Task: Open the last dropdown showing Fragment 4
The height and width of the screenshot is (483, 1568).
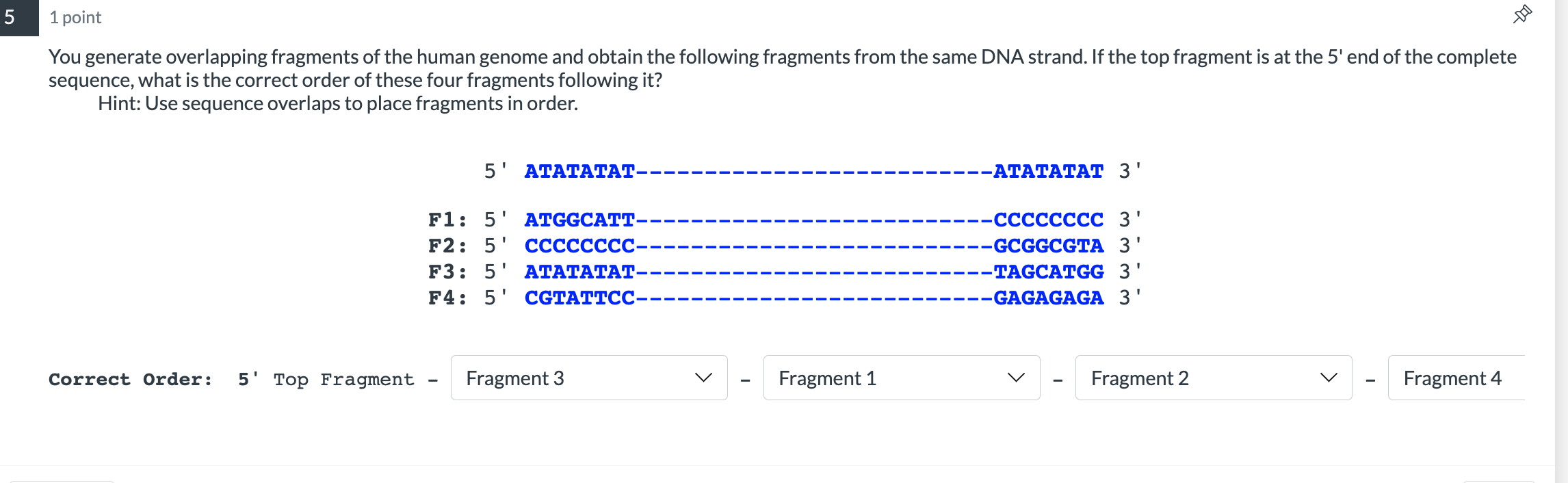Action: [x=1456, y=378]
